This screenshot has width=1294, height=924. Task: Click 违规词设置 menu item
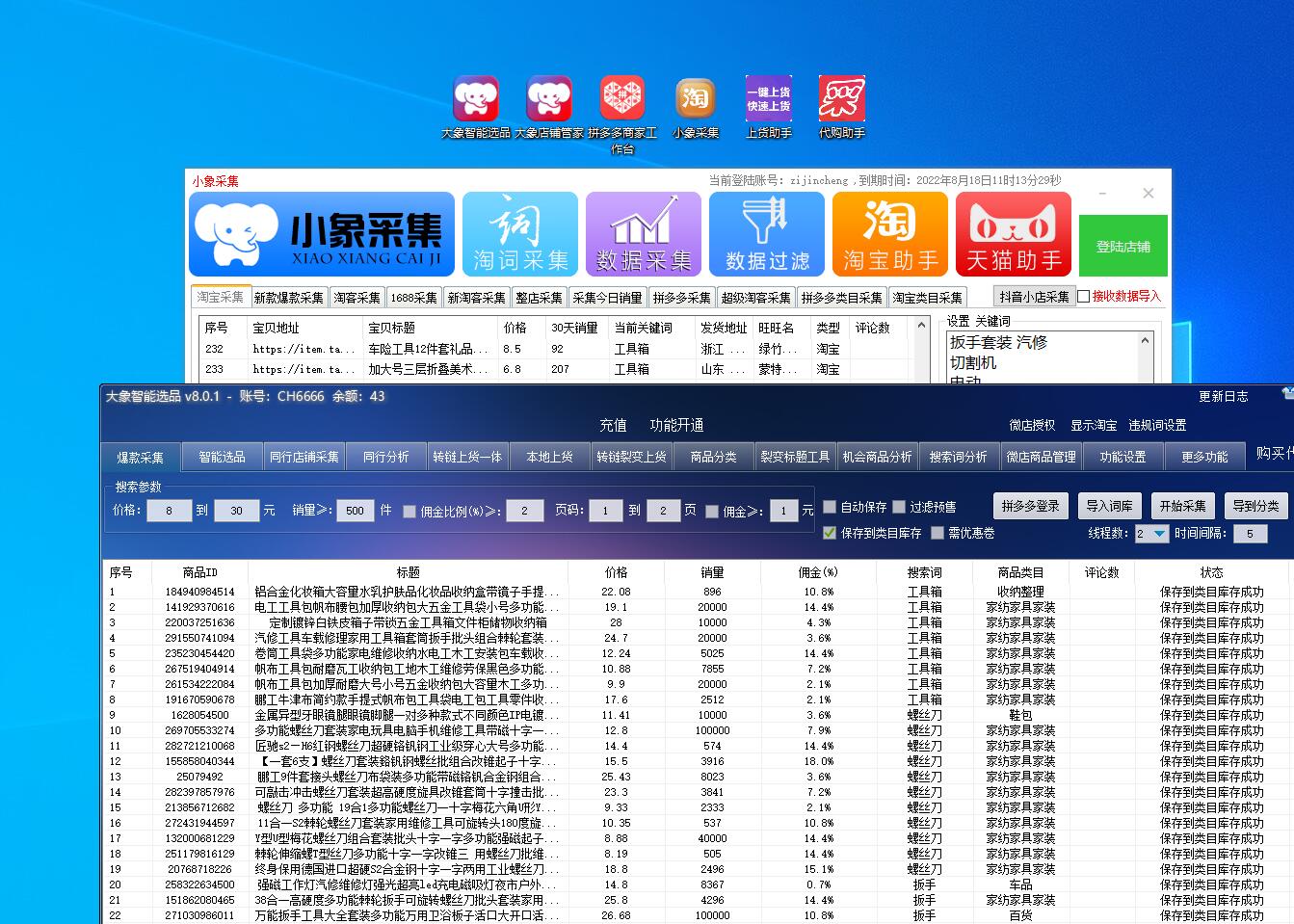[1158, 425]
